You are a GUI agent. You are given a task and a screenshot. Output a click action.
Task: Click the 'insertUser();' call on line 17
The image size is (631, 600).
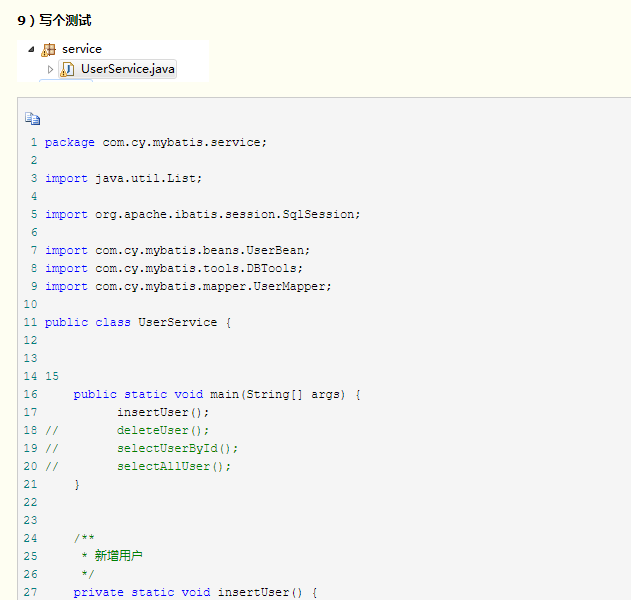tap(163, 412)
